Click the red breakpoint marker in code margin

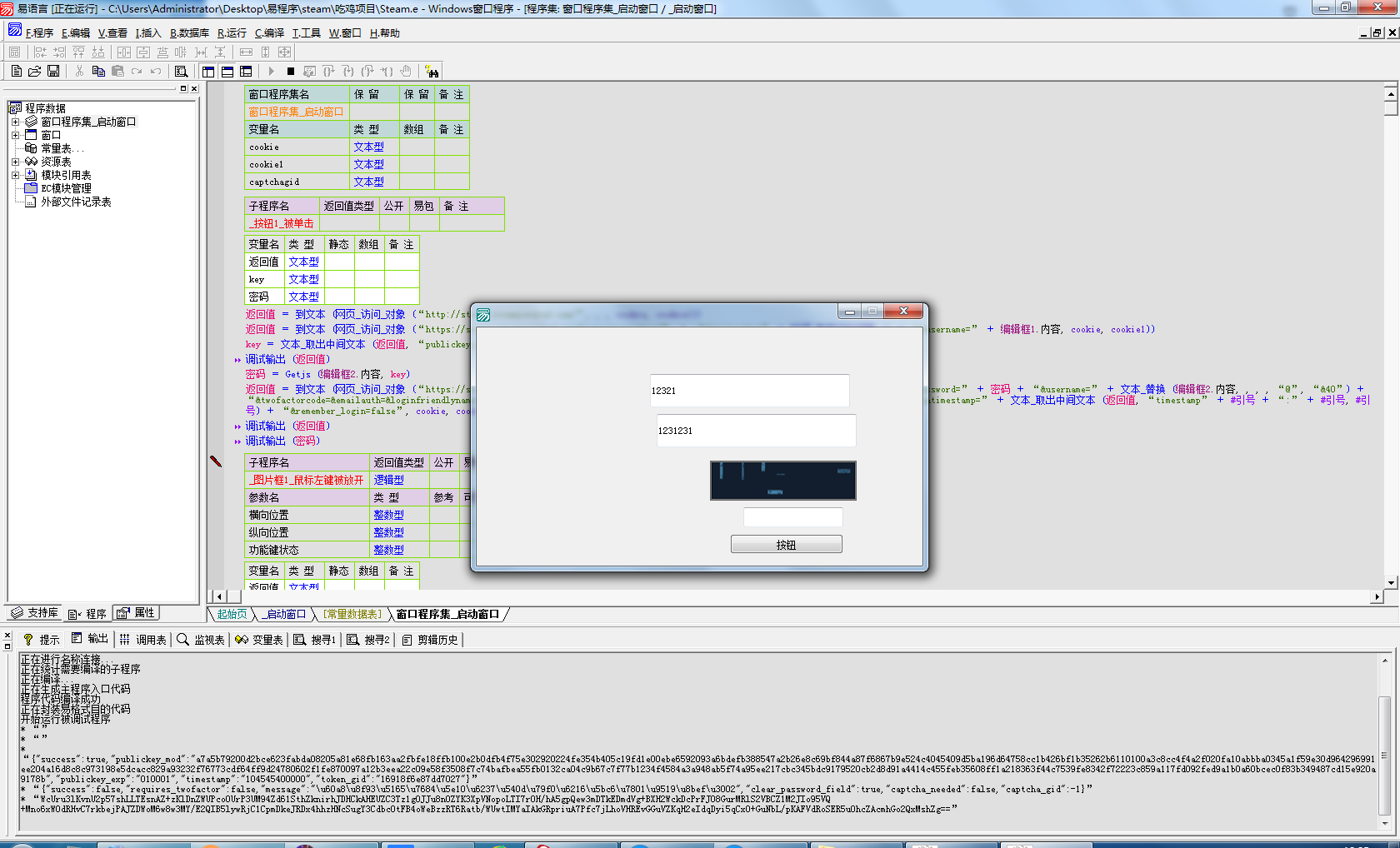coord(216,461)
